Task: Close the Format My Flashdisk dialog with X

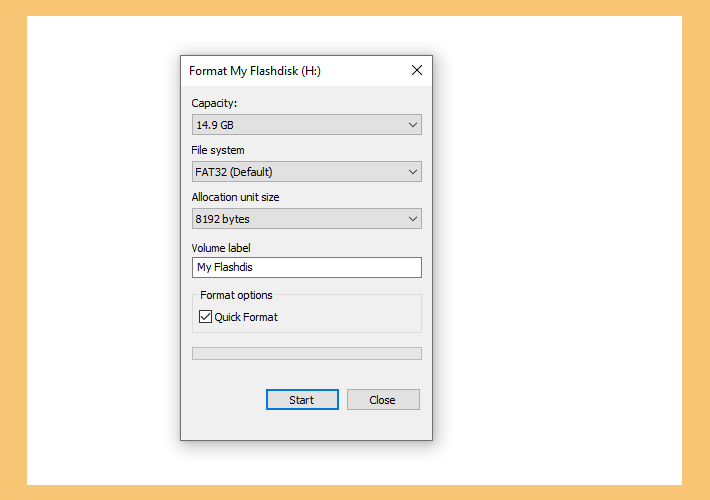Action: pos(417,70)
